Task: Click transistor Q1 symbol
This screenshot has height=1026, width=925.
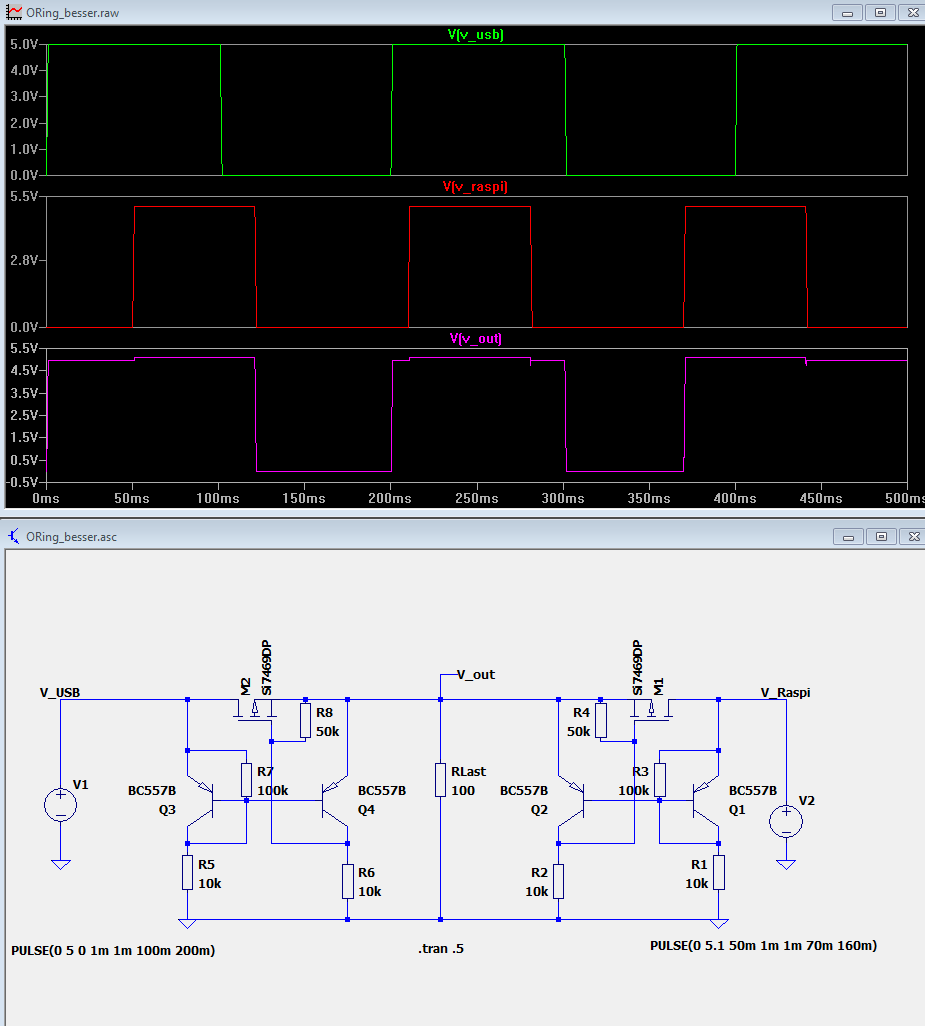Action: click(x=706, y=800)
